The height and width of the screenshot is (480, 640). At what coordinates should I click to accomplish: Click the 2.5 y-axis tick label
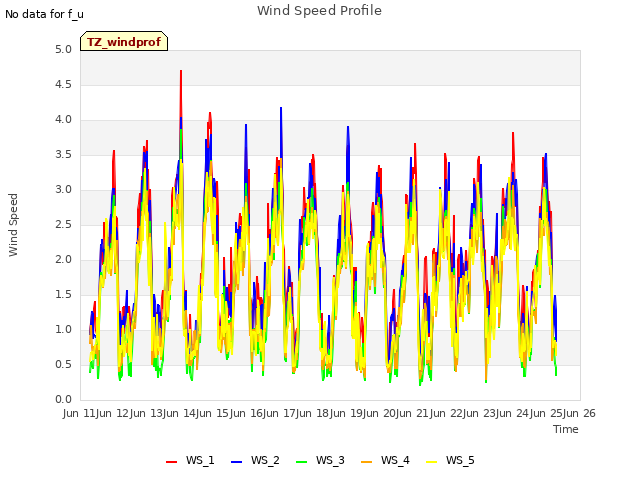[63, 225]
